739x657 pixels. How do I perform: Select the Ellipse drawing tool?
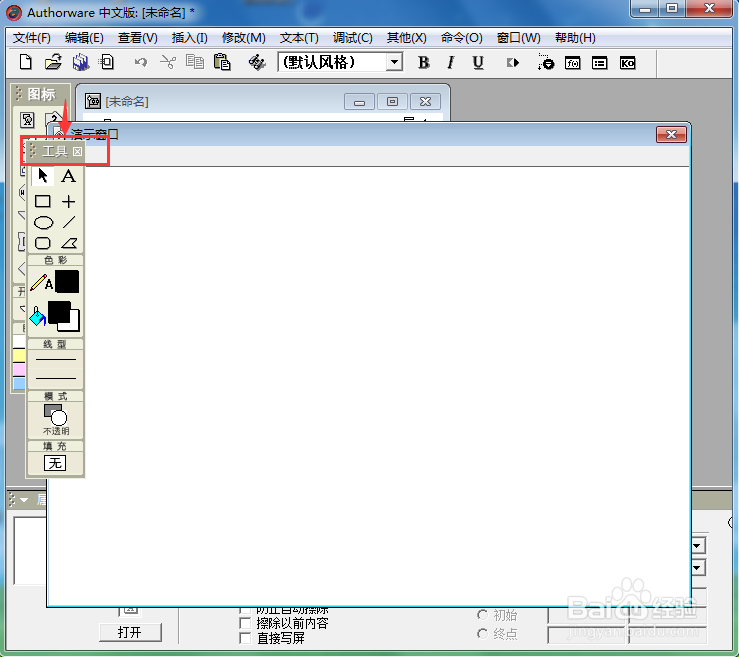(43, 222)
